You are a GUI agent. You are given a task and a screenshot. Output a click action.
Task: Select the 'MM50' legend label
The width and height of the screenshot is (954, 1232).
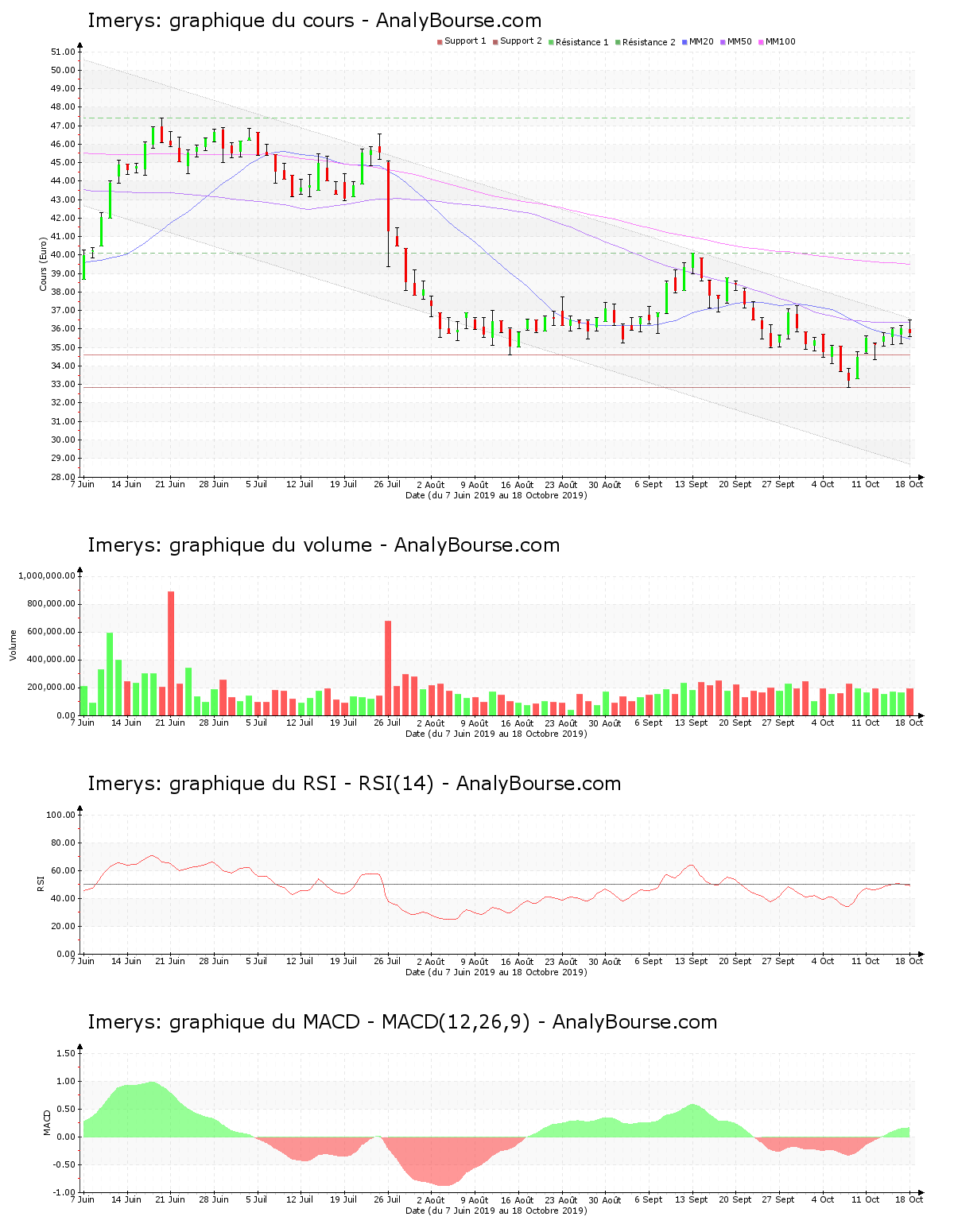tap(739, 41)
